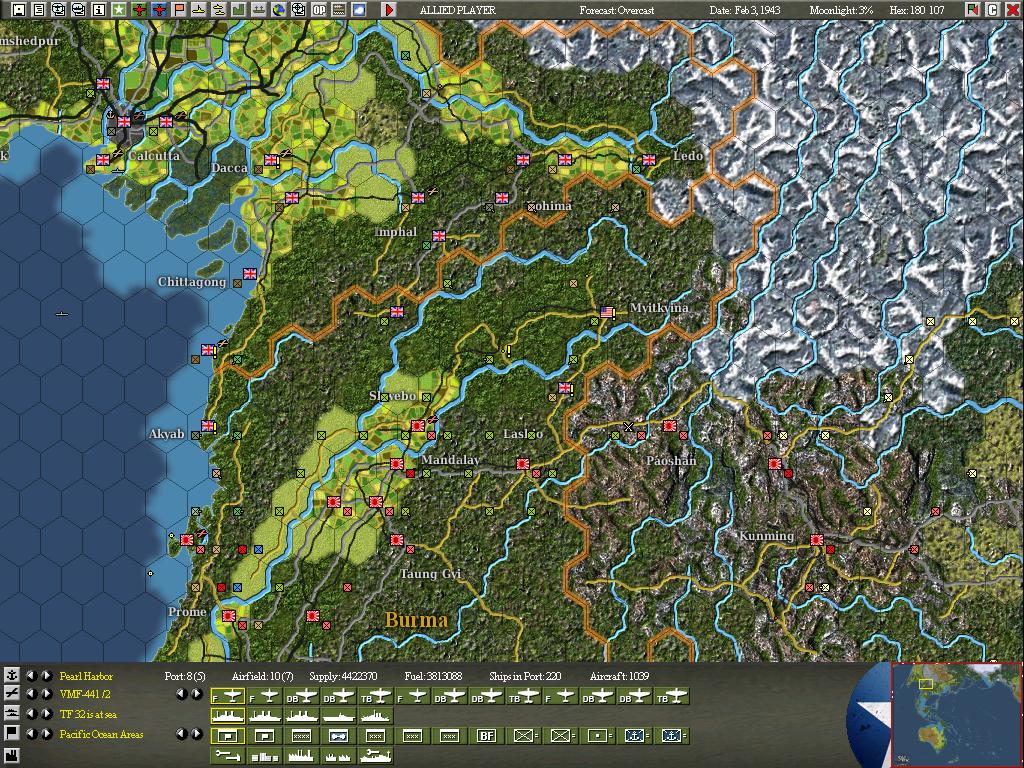The width and height of the screenshot is (1024, 768).
Task: Click the world minimap thumbnail
Action: [955, 714]
